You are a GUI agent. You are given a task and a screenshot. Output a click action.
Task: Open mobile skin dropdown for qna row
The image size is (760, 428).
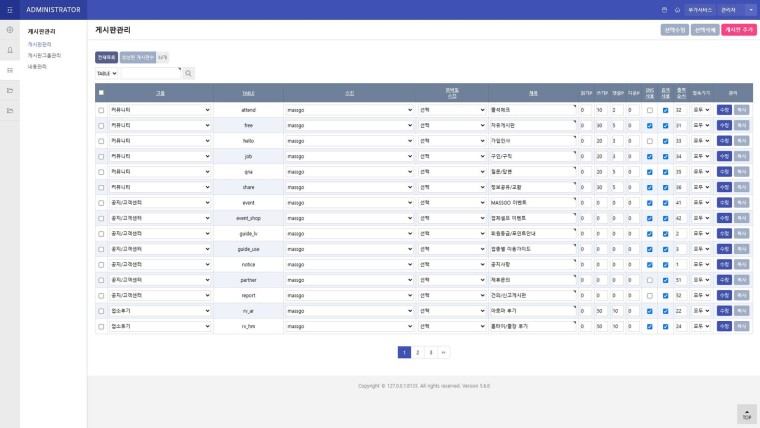(452, 172)
